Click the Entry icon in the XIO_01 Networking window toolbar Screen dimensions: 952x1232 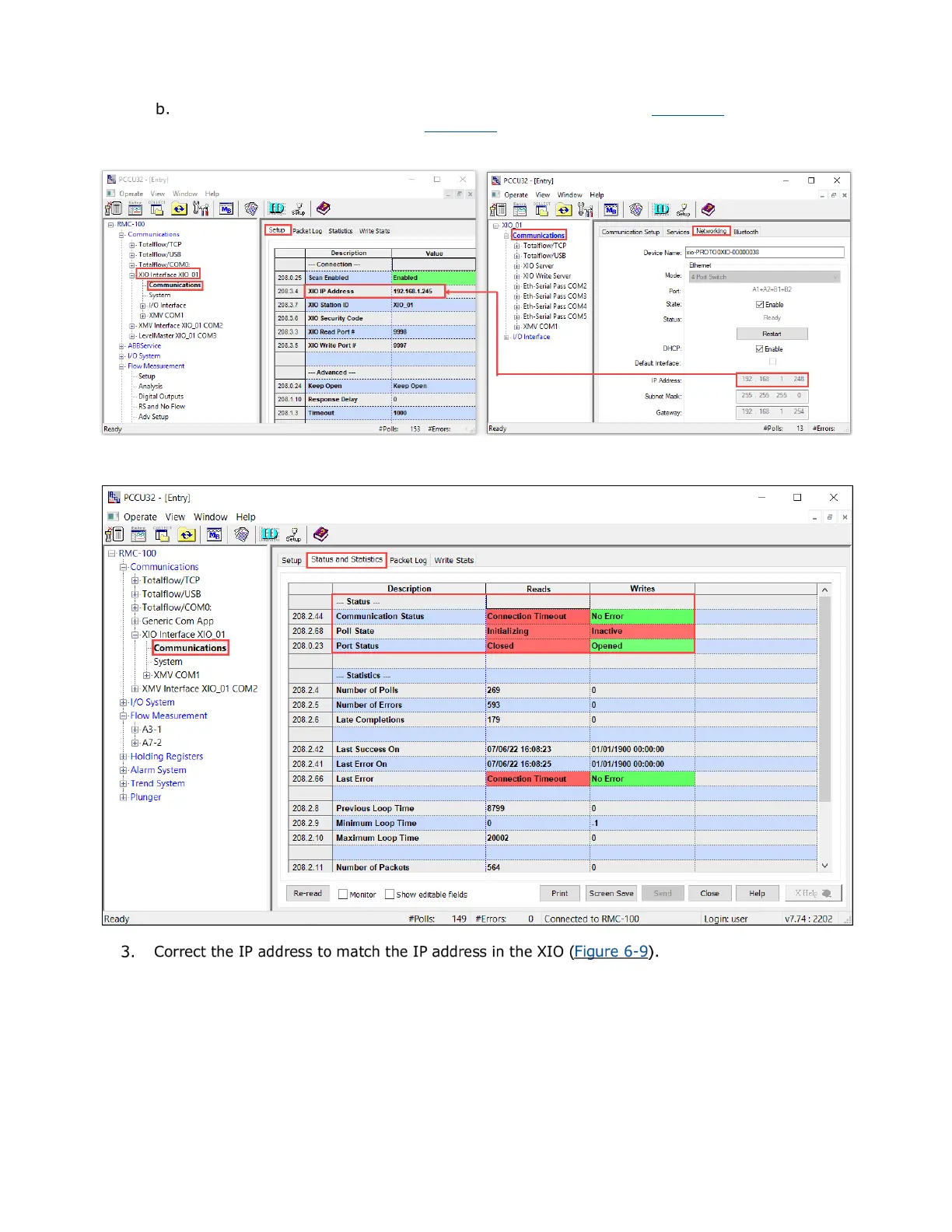[x=520, y=210]
